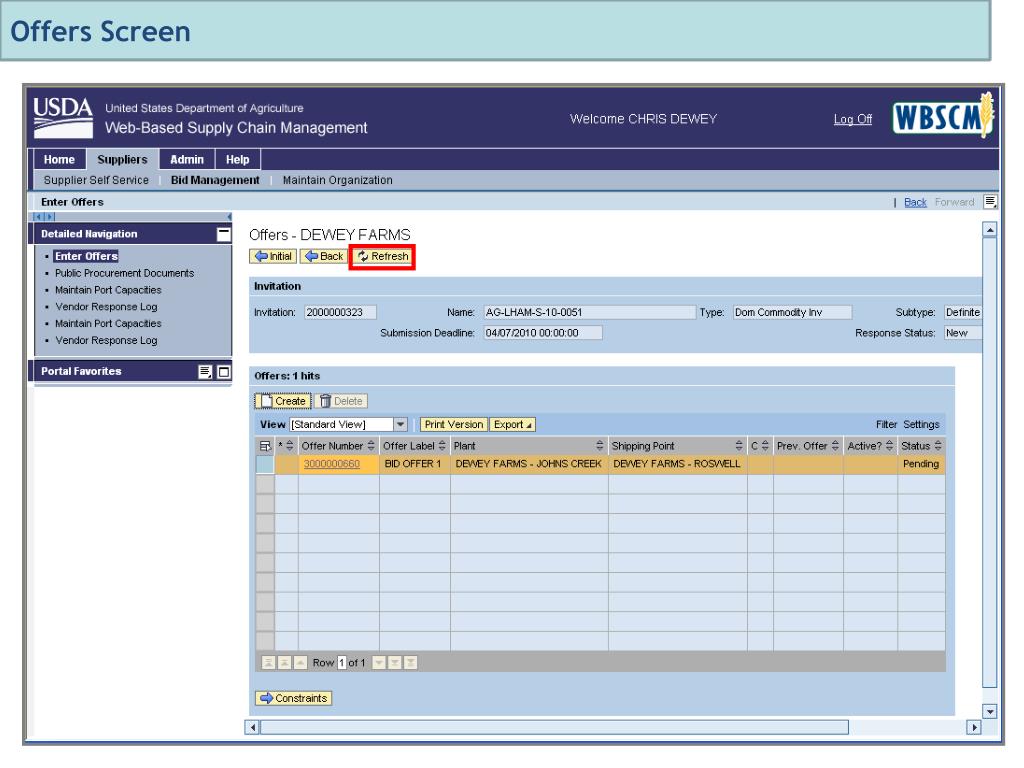The image size is (1024, 768).
Task: Select the empty second table row selector
Action: pos(265,484)
